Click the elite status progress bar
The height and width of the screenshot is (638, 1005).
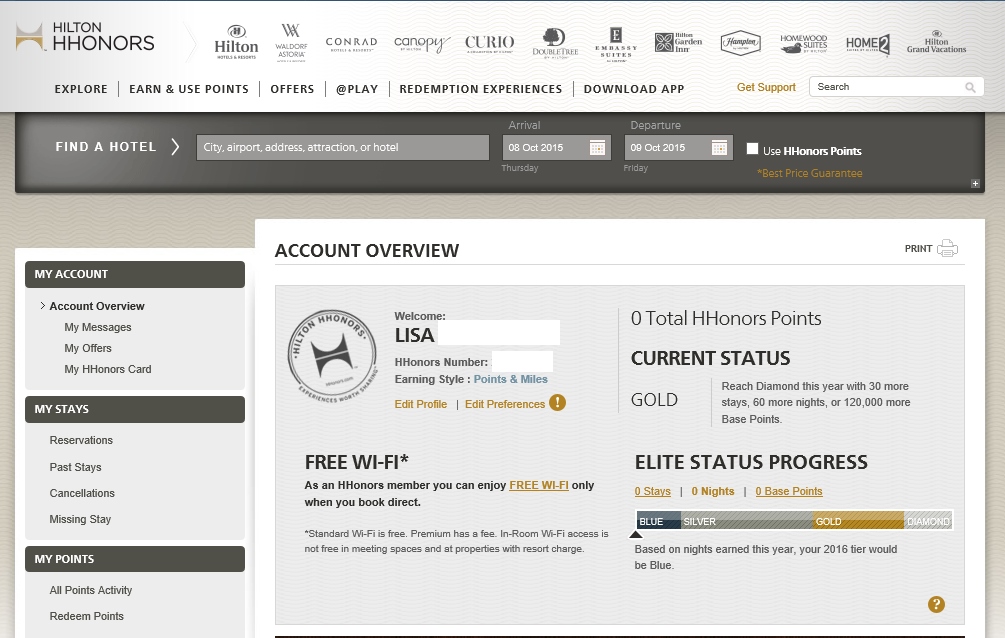(794, 521)
